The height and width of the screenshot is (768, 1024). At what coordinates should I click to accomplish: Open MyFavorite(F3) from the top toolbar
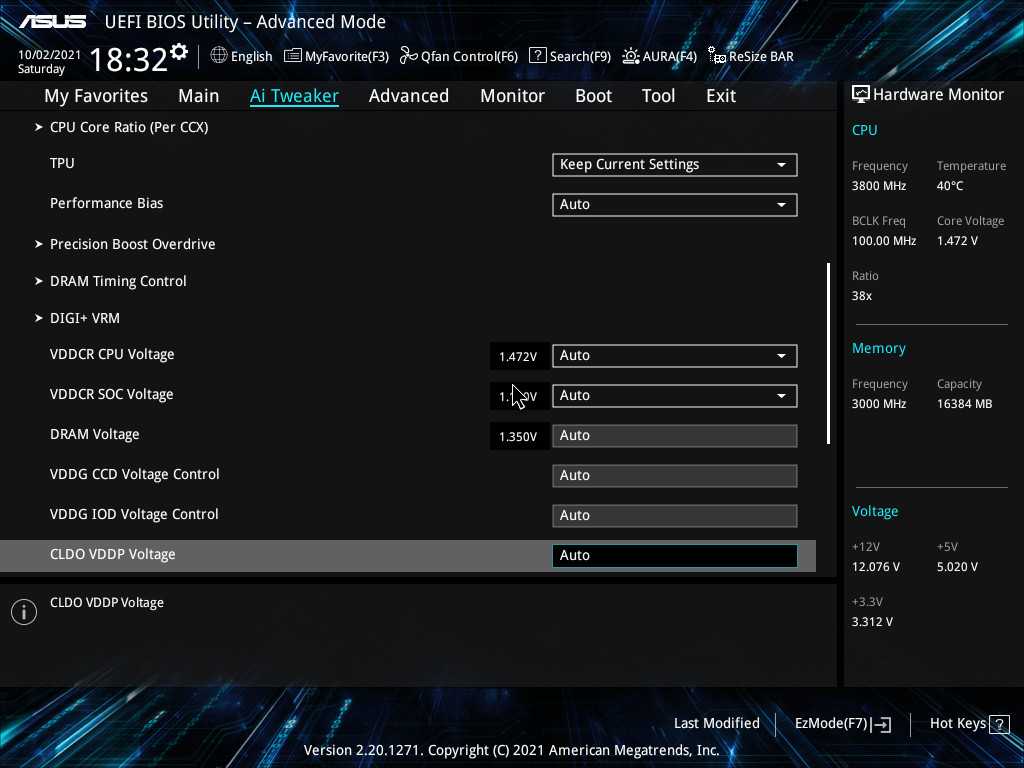coord(336,56)
